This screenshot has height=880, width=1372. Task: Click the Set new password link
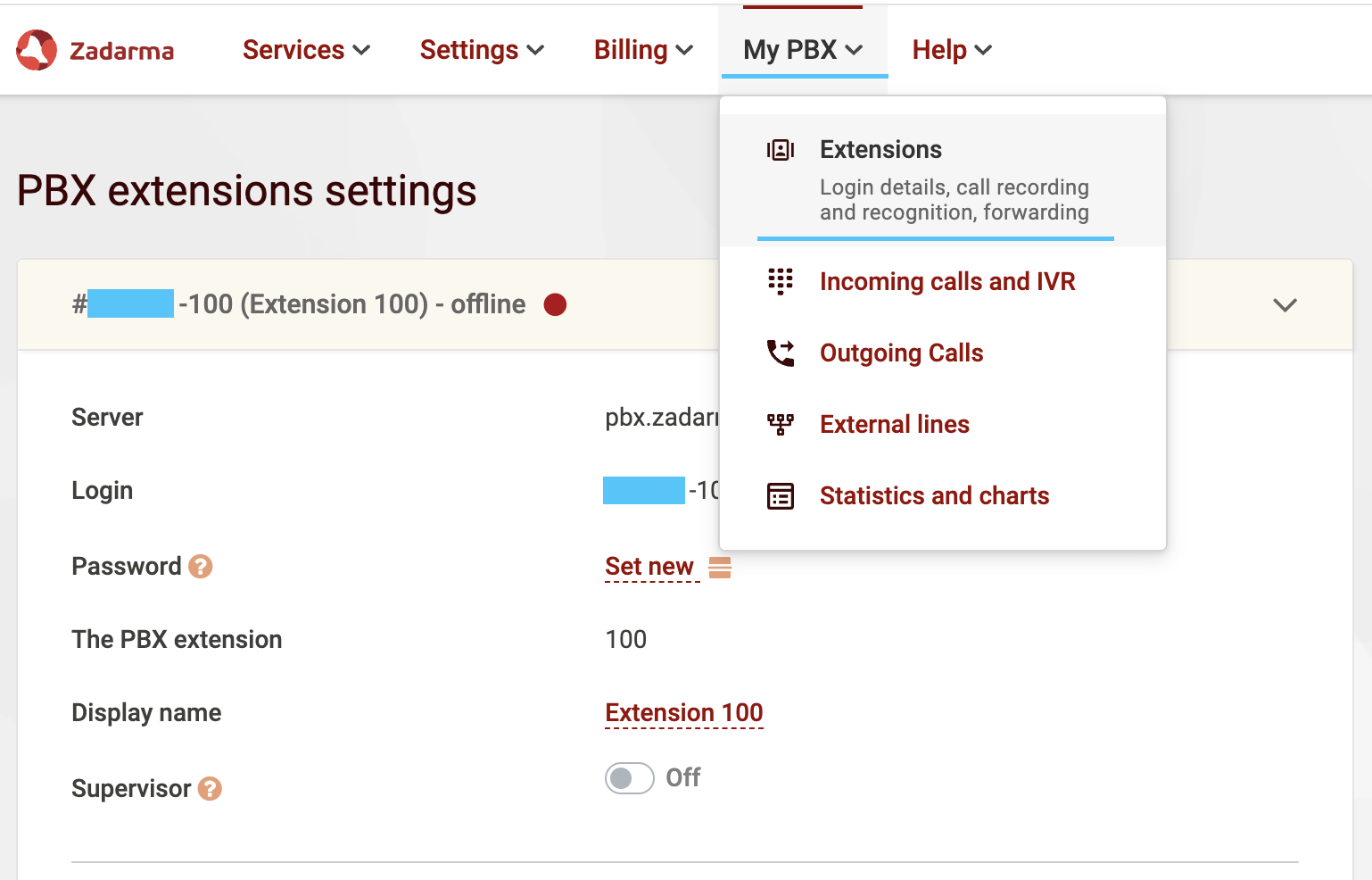[x=649, y=567]
